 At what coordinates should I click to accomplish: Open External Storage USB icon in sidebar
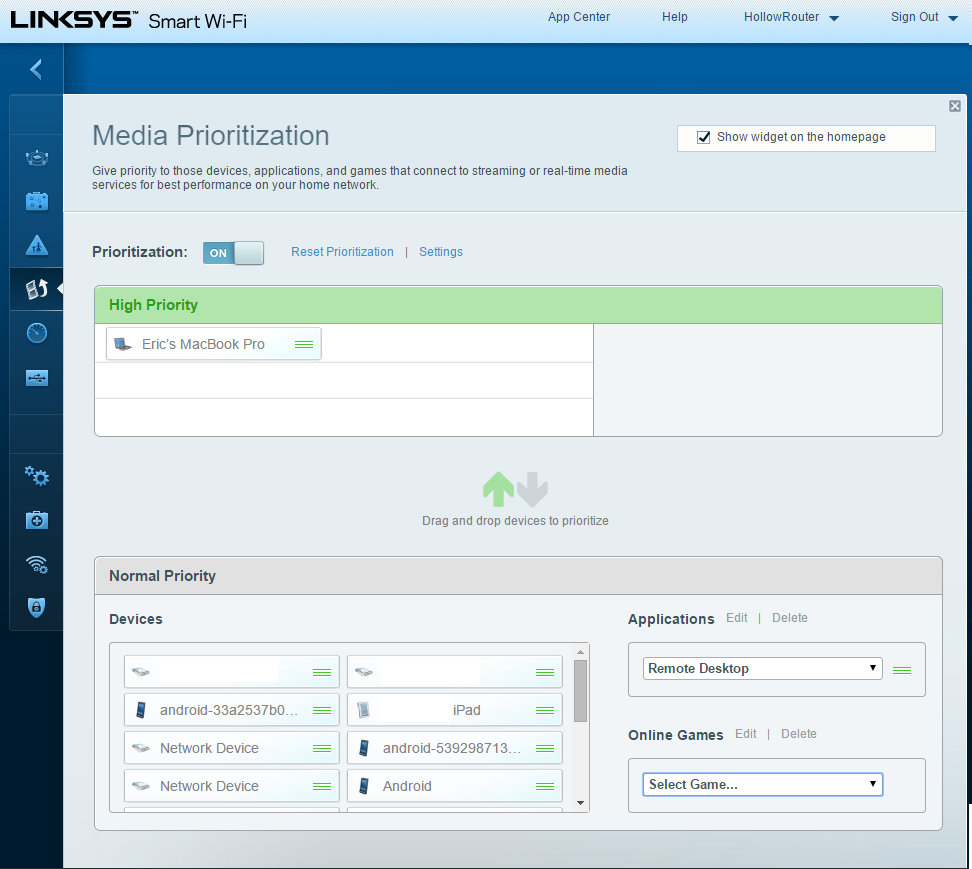pyautogui.click(x=37, y=378)
